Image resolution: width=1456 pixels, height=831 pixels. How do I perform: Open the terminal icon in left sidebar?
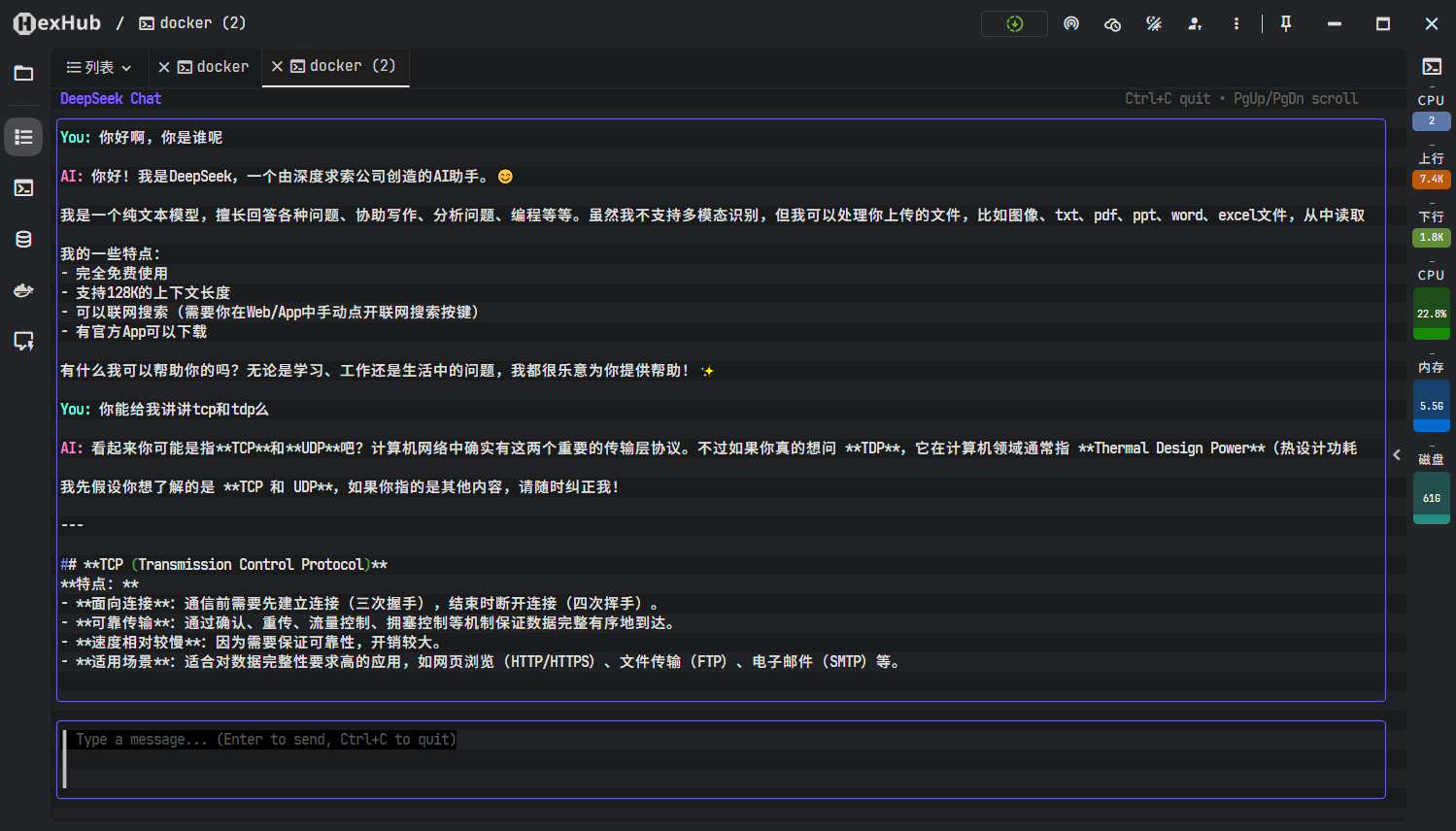coord(23,187)
